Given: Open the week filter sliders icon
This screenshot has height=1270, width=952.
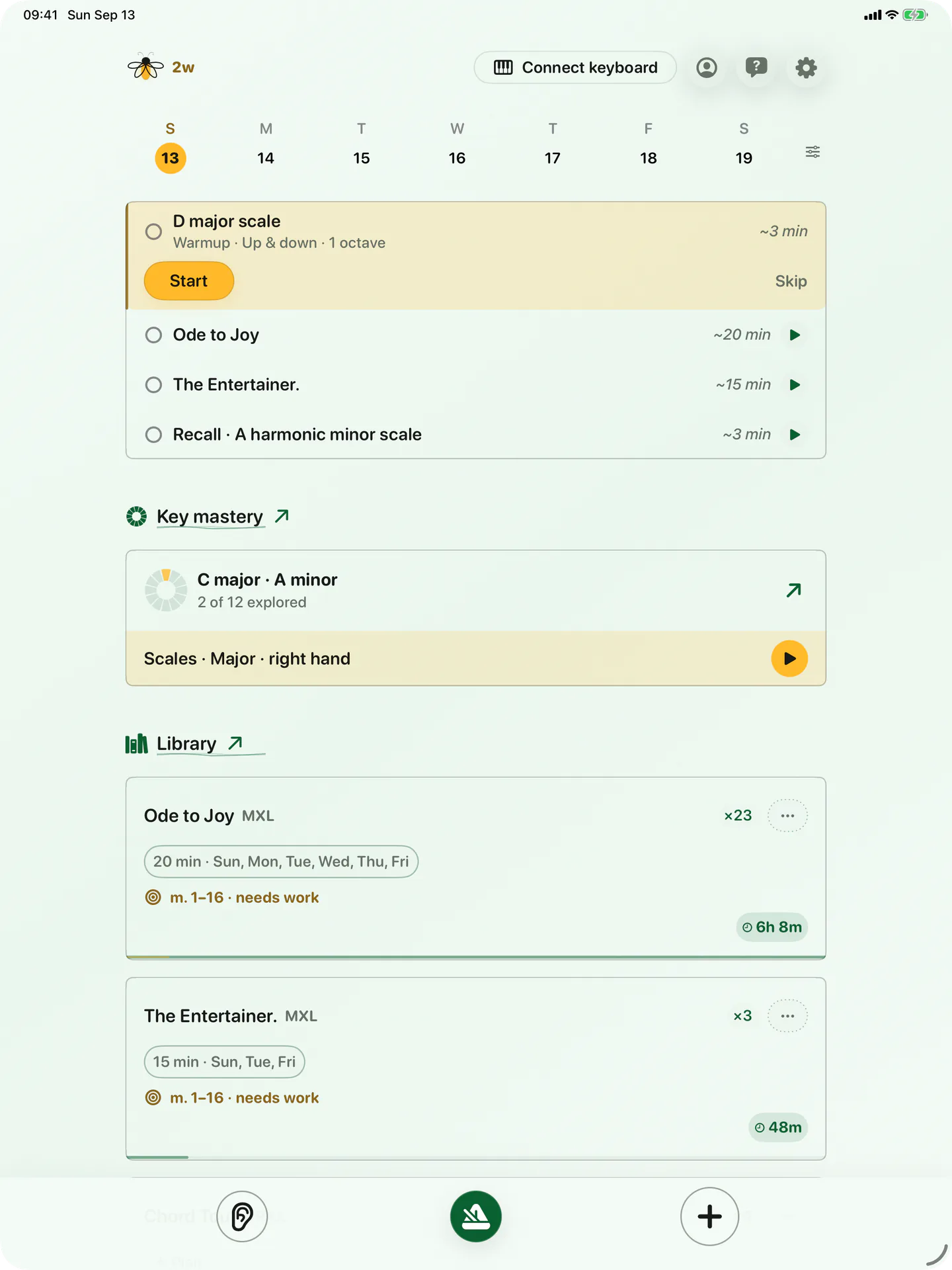Looking at the screenshot, I should 813,152.
